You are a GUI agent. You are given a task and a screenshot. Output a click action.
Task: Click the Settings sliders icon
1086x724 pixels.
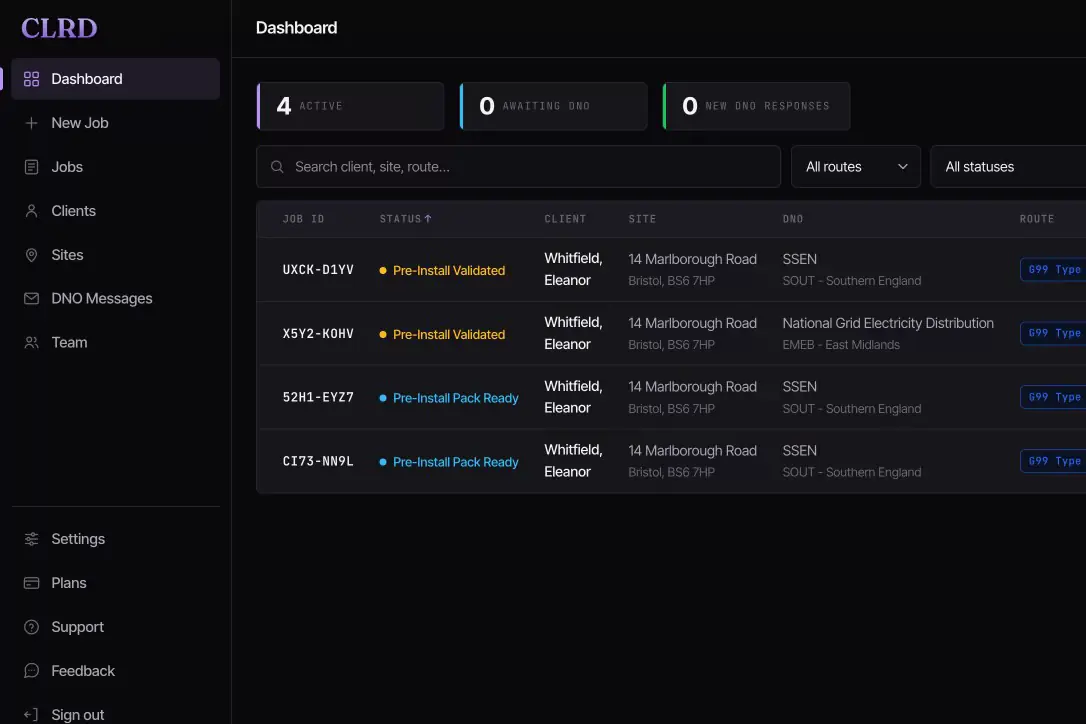(31, 539)
